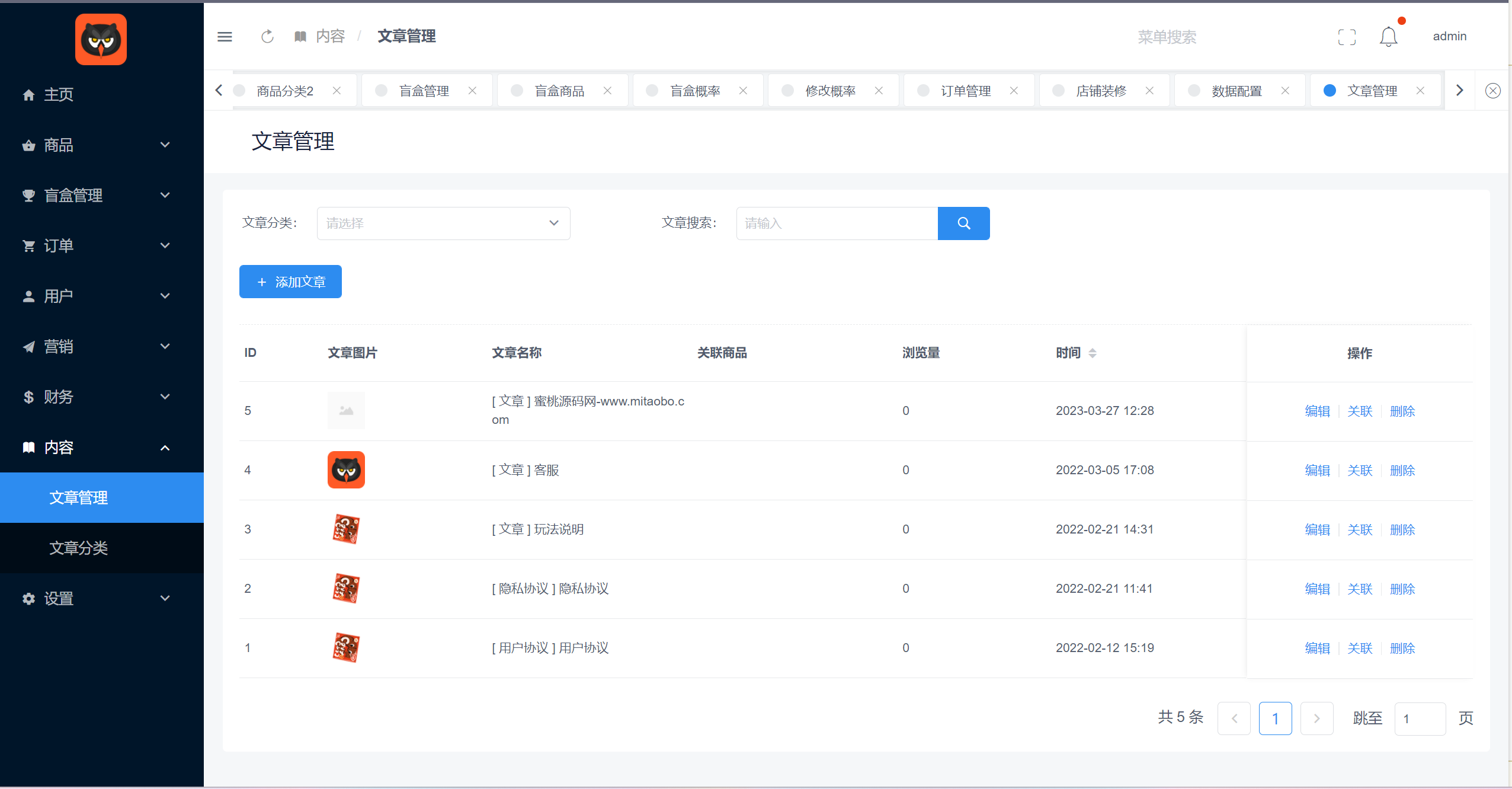This screenshot has height=789, width=1512.
Task: Click the refresh page icon
Action: (x=267, y=37)
